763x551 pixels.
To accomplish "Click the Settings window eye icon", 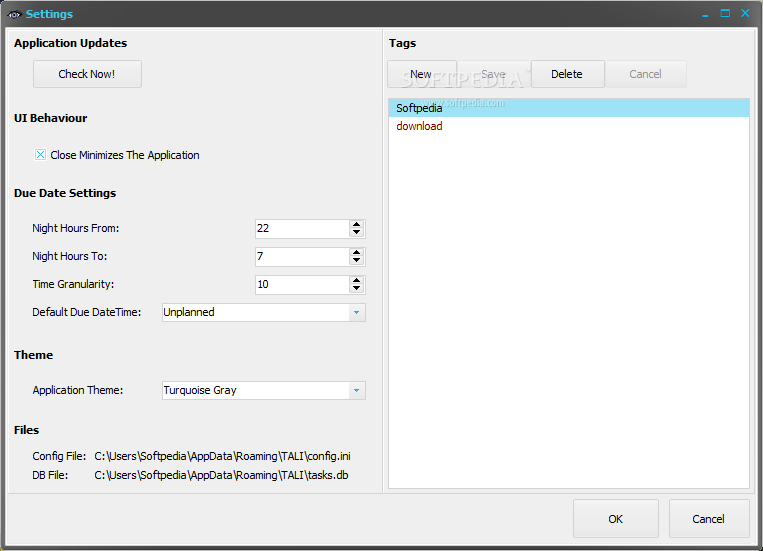I will [14, 15].
